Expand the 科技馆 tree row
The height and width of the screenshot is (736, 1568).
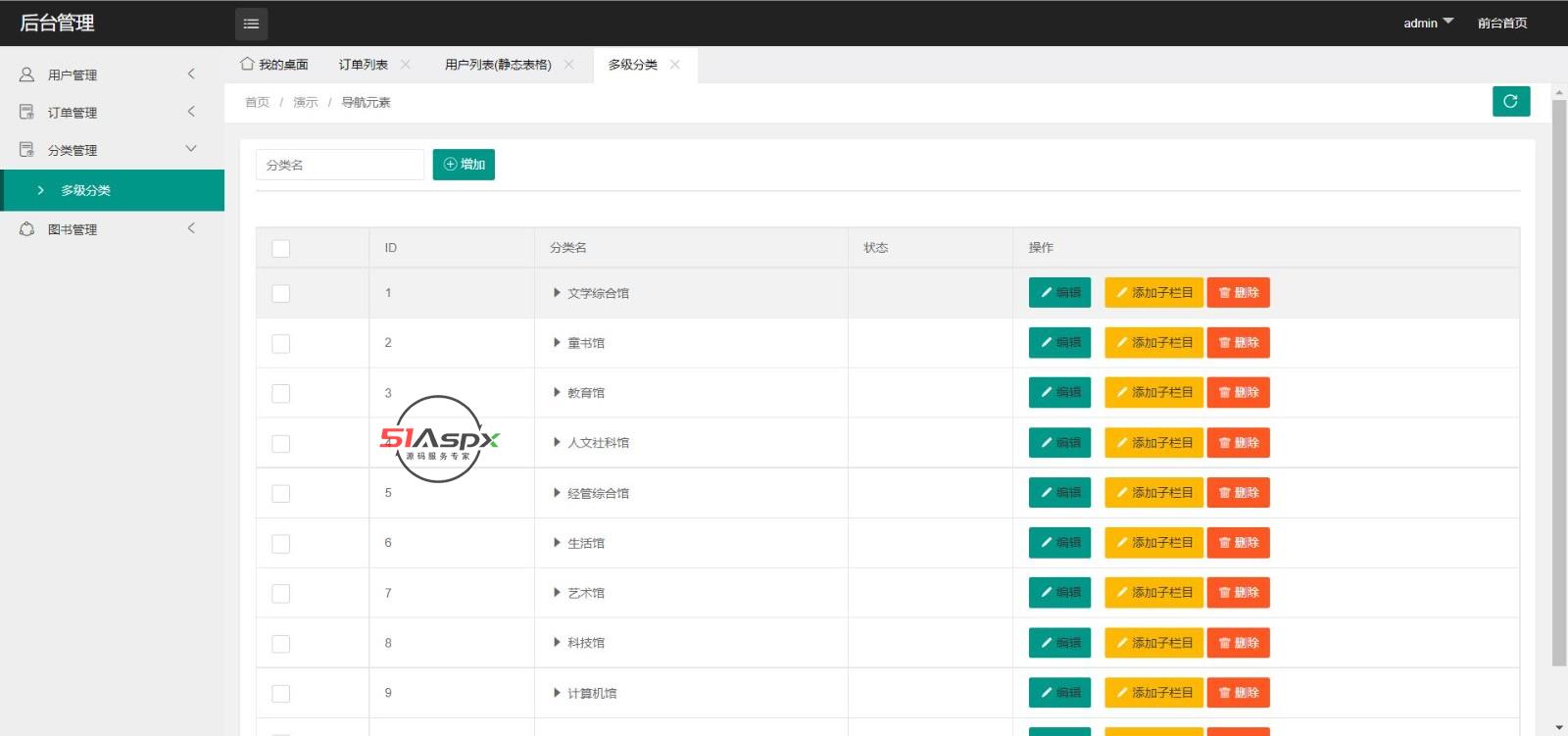click(x=557, y=643)
